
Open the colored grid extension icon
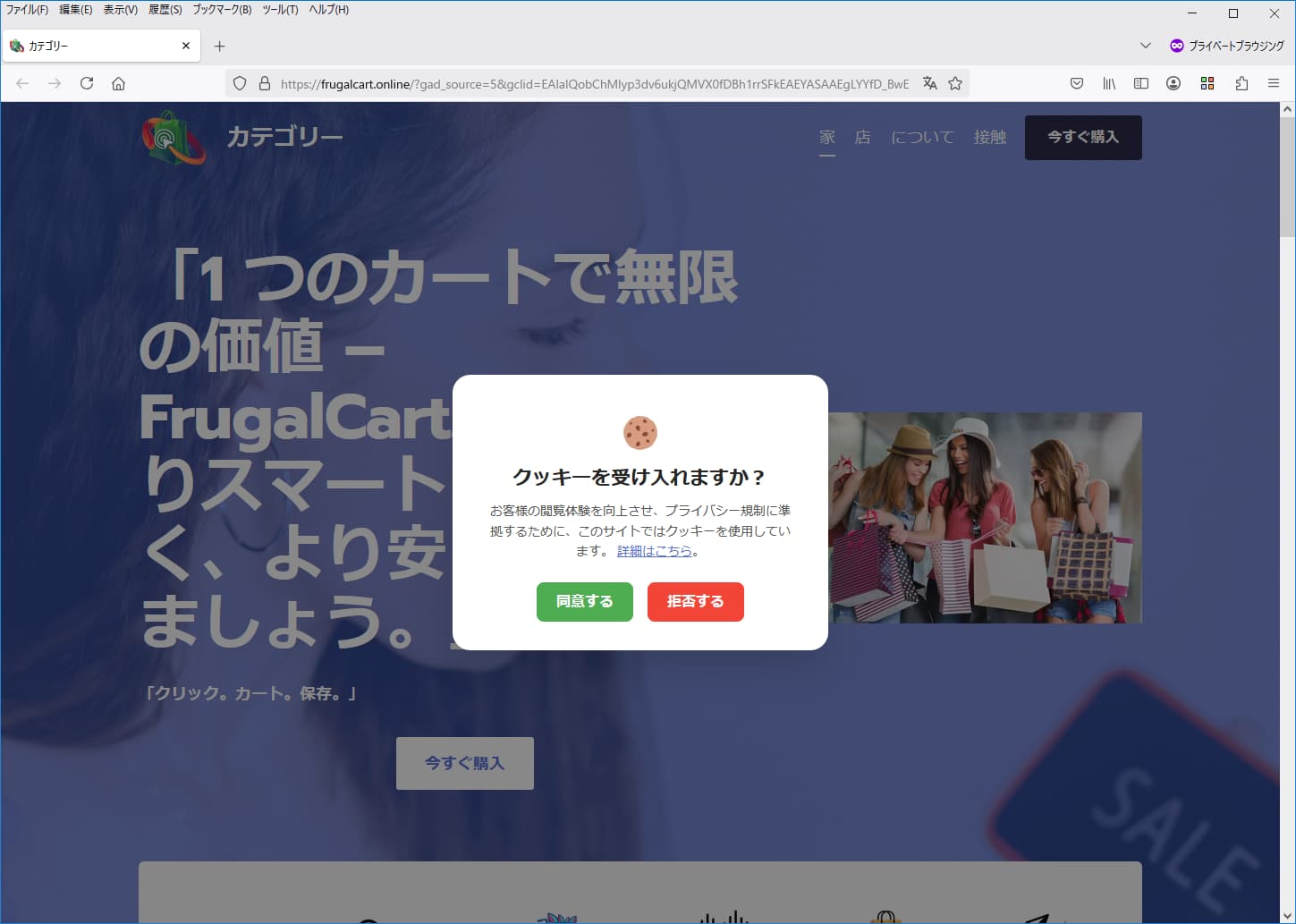click(1207, 83)
